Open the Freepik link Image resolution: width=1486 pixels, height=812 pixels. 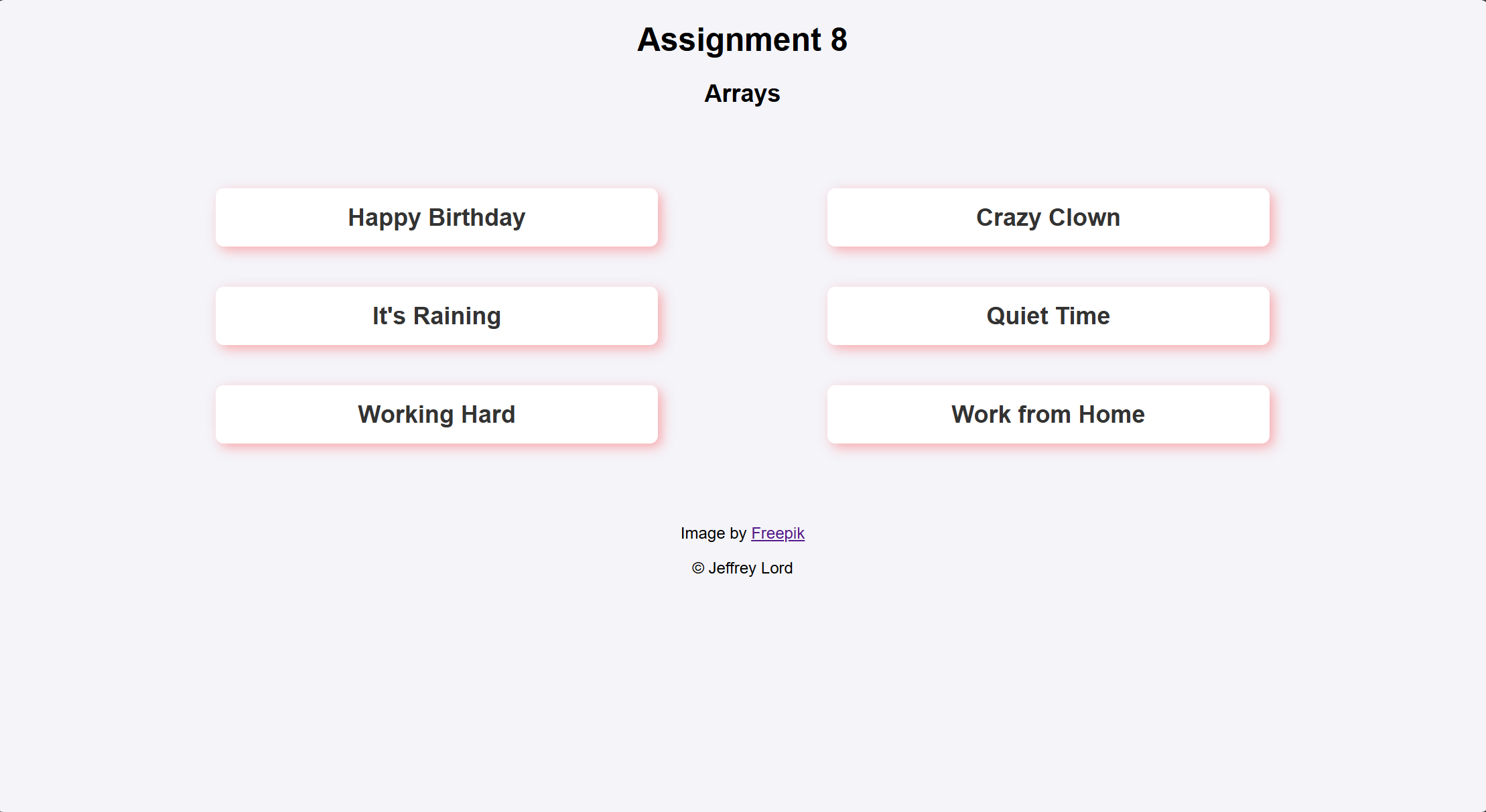click(778, 533)
